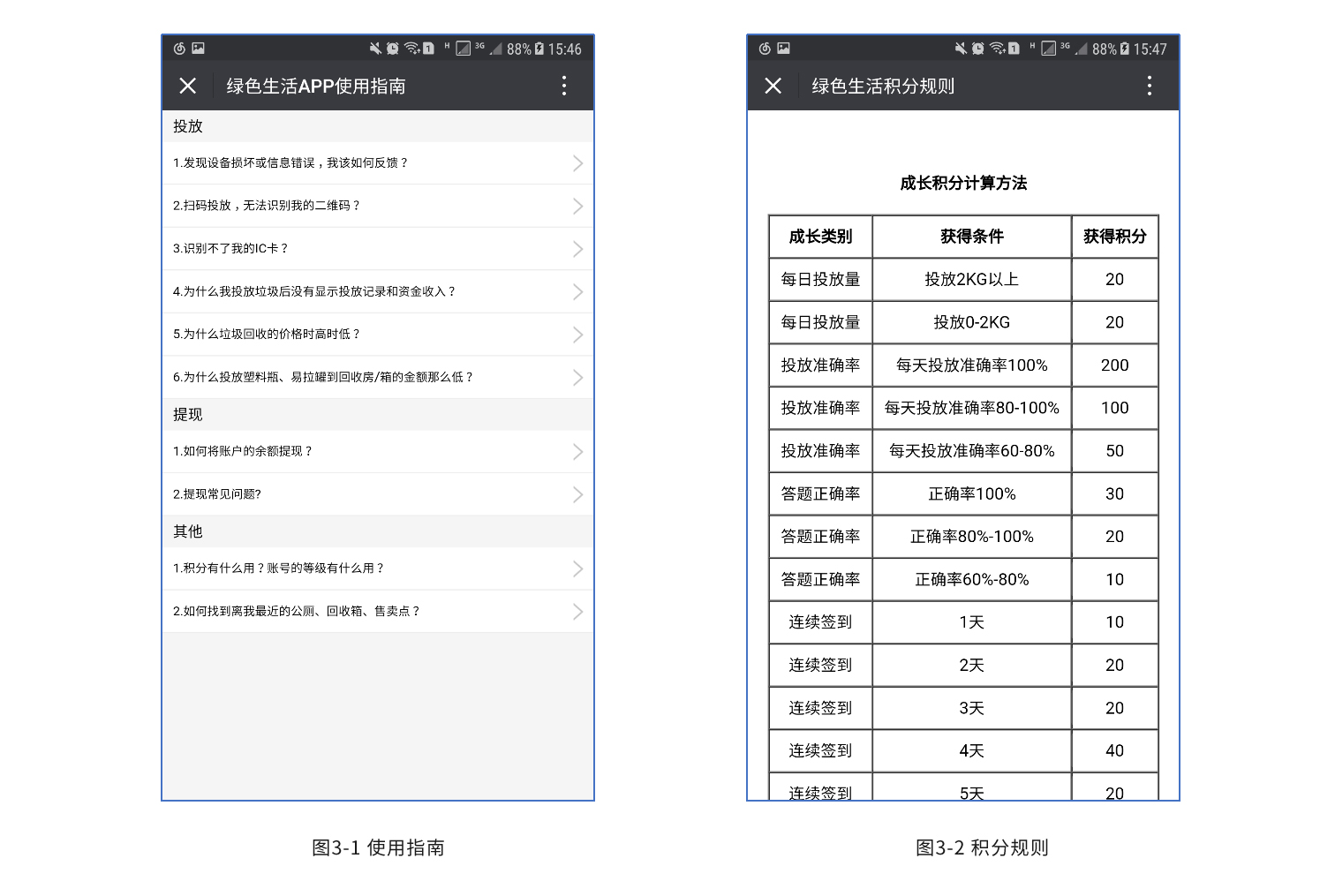Select the 连续签到 4天 condition cell
1335x896 pixels.
click(x=972, y=750)
